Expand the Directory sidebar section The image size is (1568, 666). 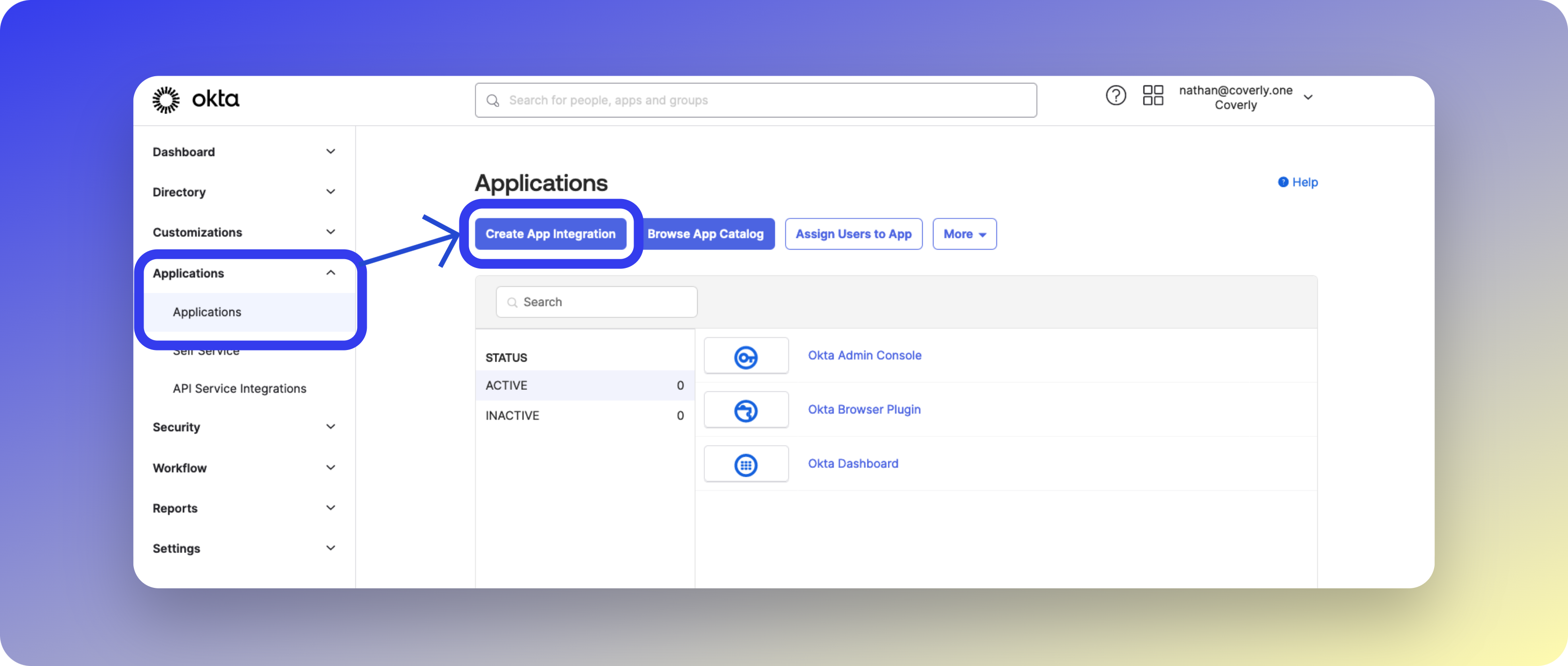point(330,192)
